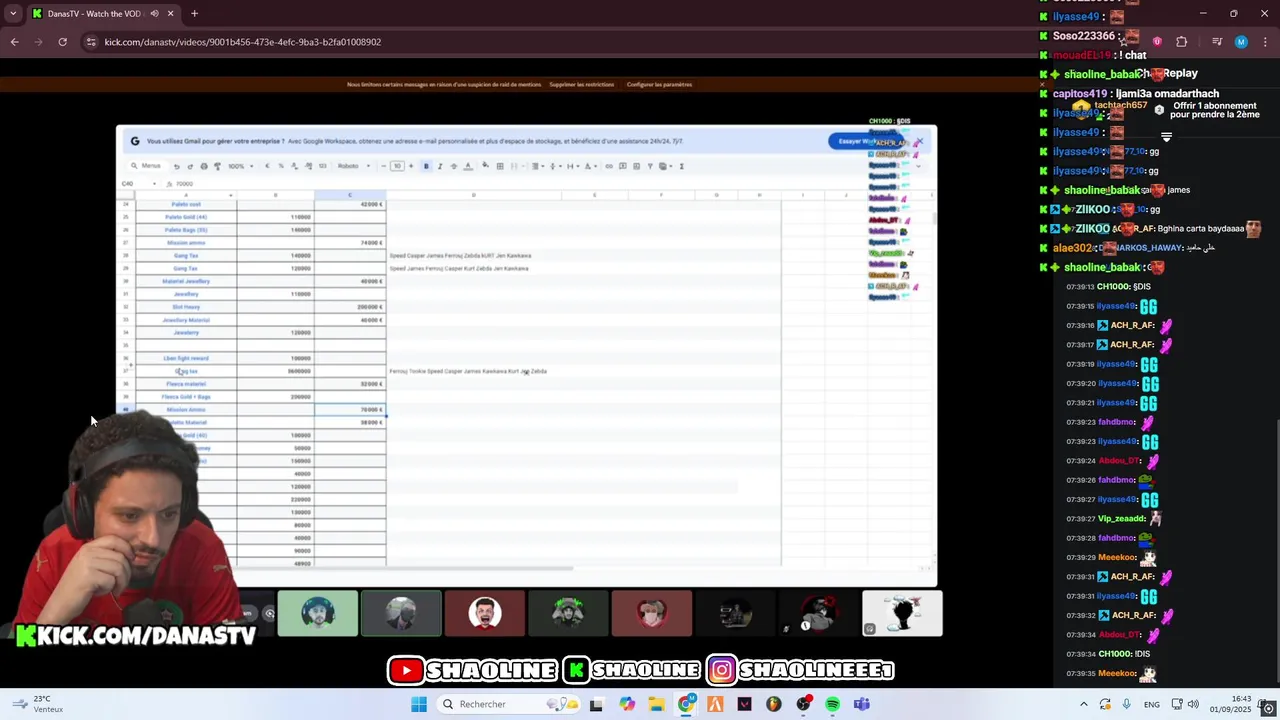Open Spotify from the taskbar
The width and height of the screenshot is (1280, 720).
pyautogui.click(x=832, y=704)
